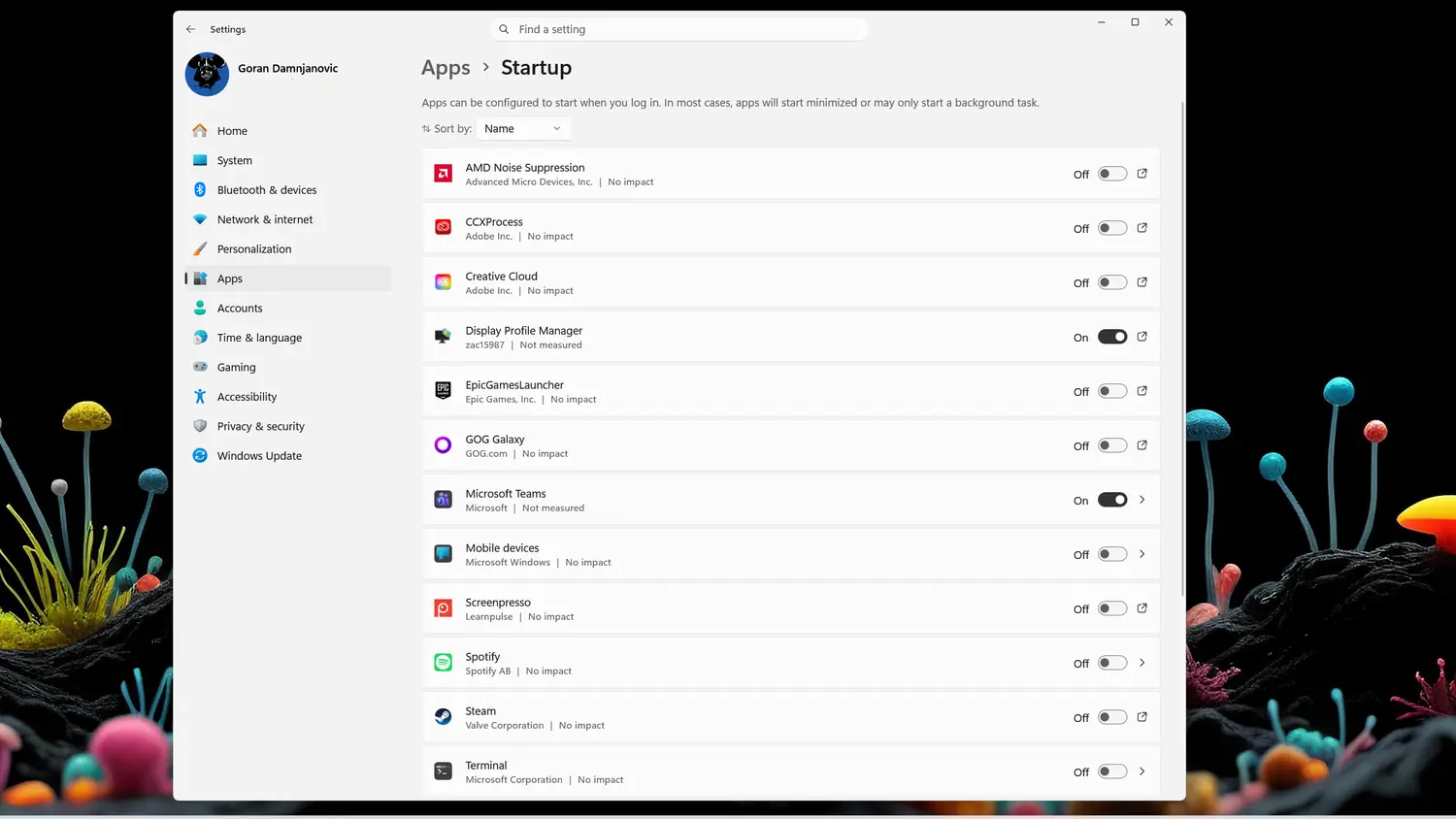The image size is (1456, 819).
Task: Open Windows Update page
Action: [x=288, y=456]
